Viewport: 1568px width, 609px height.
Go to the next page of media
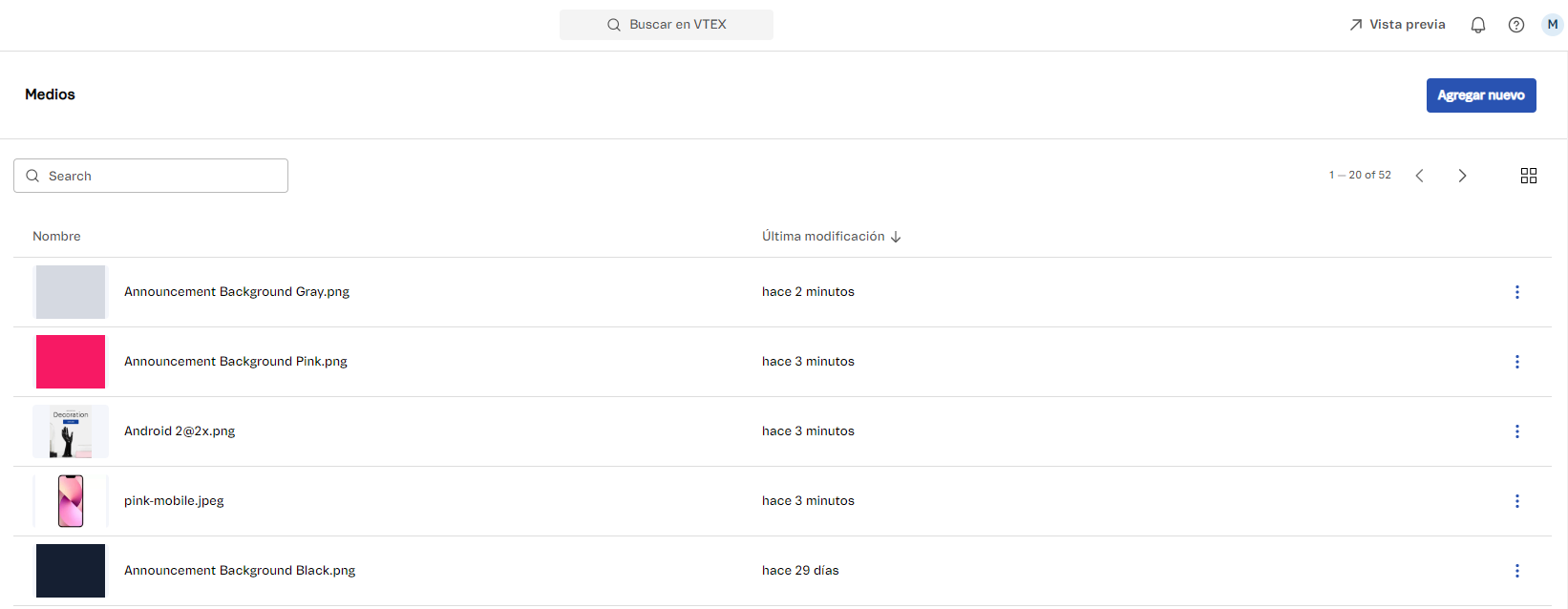(x=1462, y=176)
